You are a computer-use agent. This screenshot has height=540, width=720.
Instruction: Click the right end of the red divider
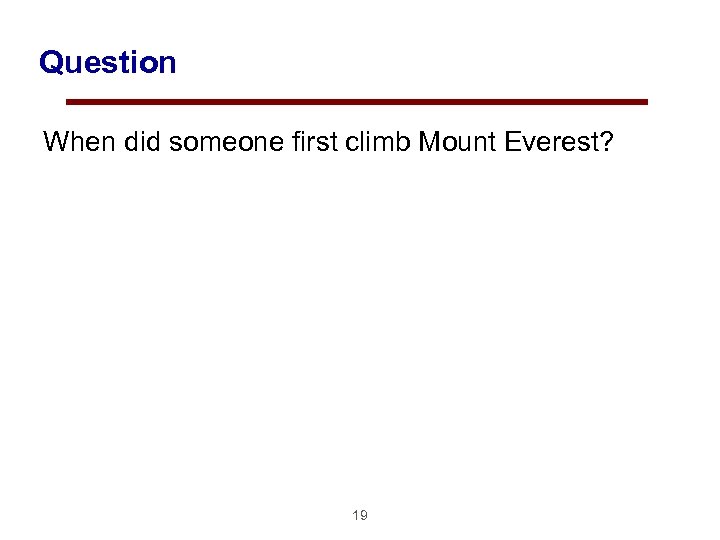[644, 101]
